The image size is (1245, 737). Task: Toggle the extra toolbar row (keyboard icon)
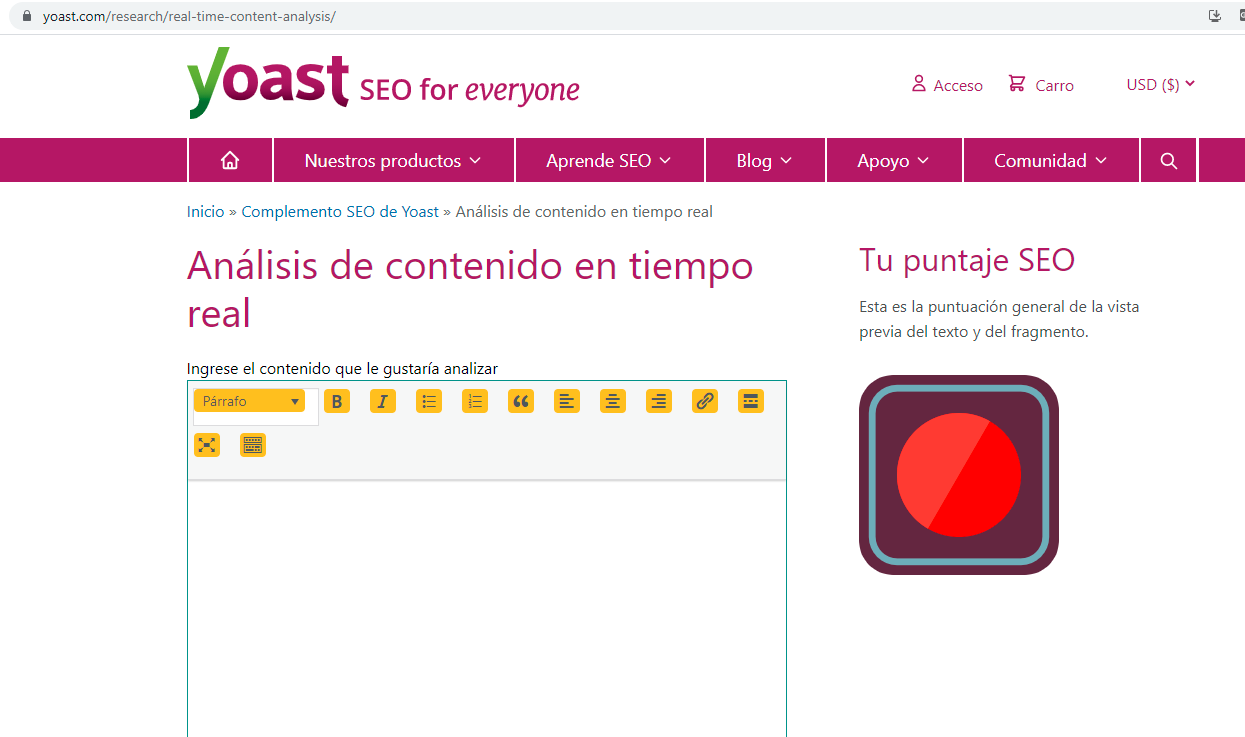(x=253, y=445)
